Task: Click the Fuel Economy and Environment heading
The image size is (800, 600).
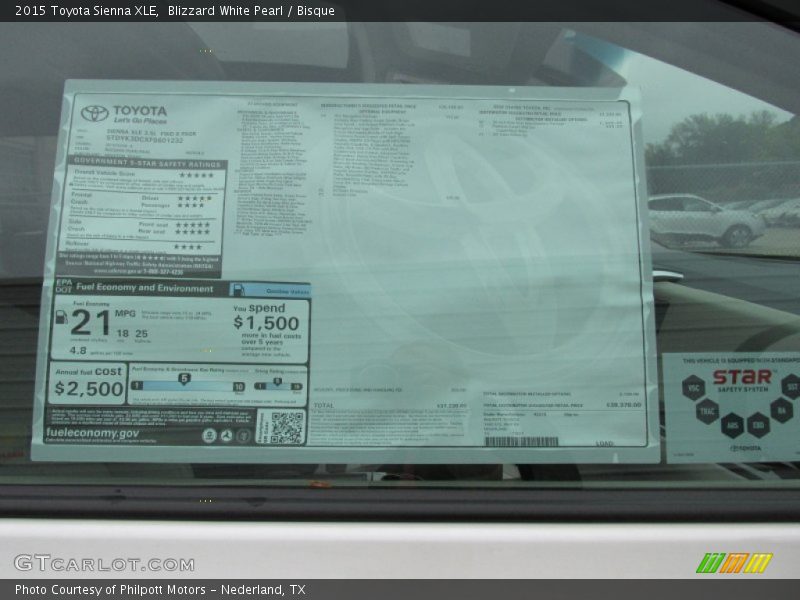Action: point(144,288)
